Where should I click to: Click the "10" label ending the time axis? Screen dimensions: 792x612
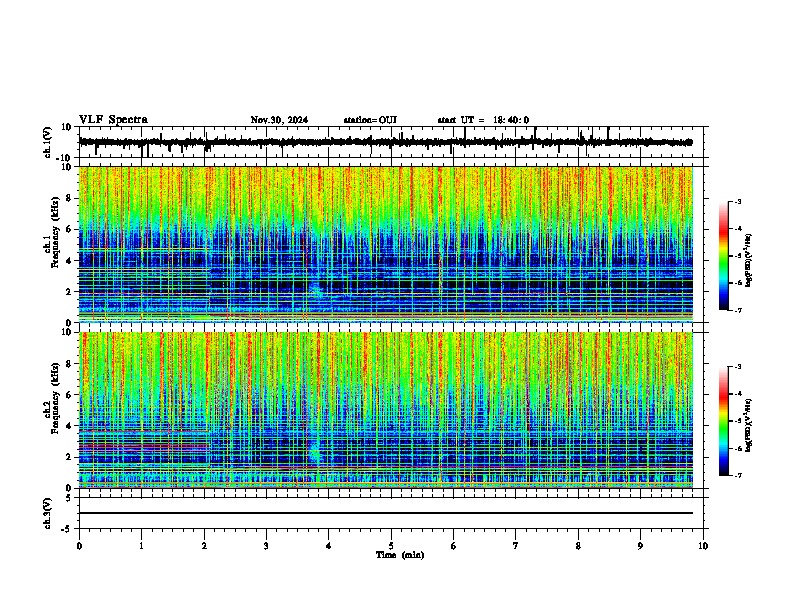[x=703, y=546]
